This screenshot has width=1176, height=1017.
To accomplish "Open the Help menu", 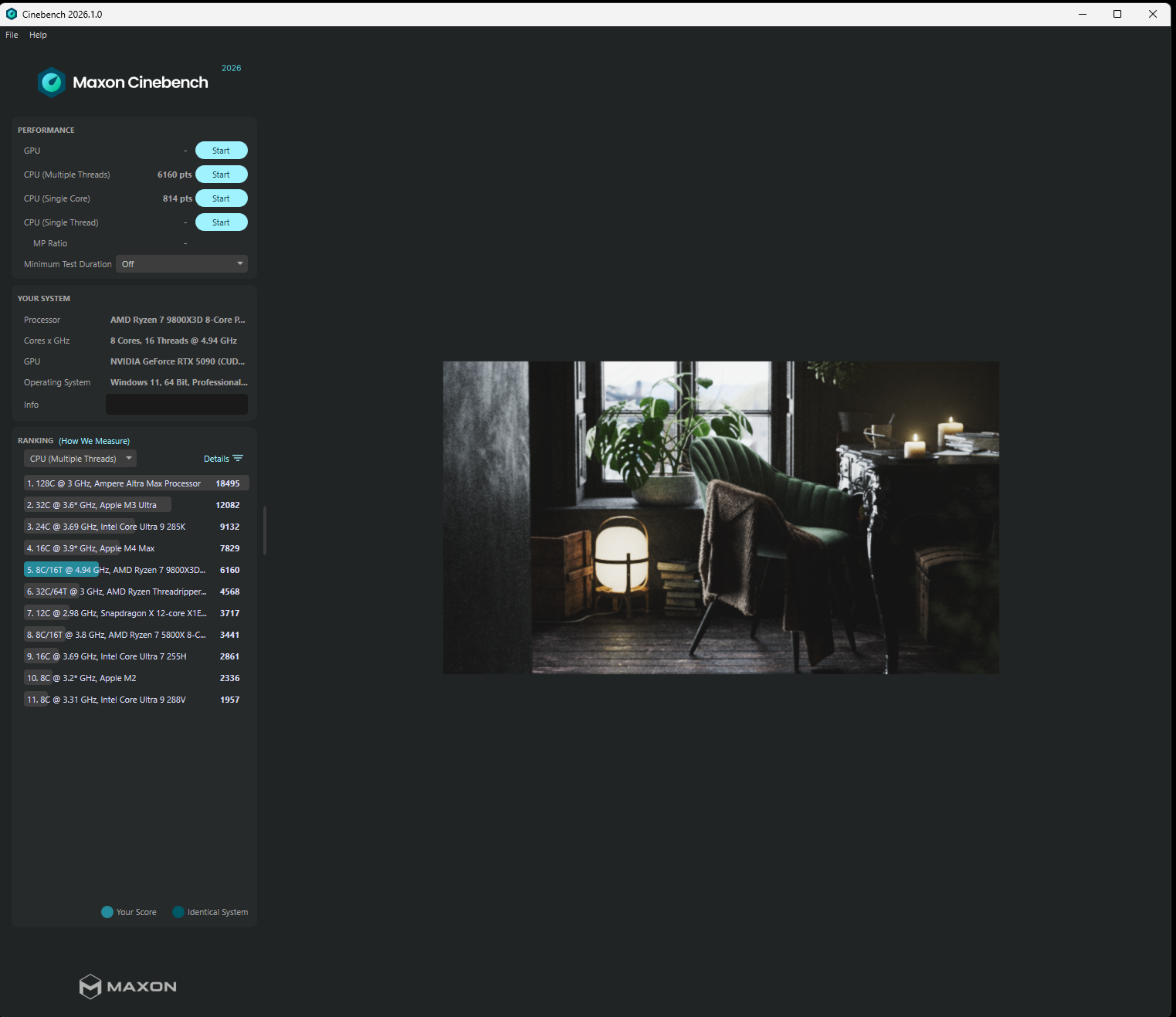I will pyautogui.click(x=38, y=35).
